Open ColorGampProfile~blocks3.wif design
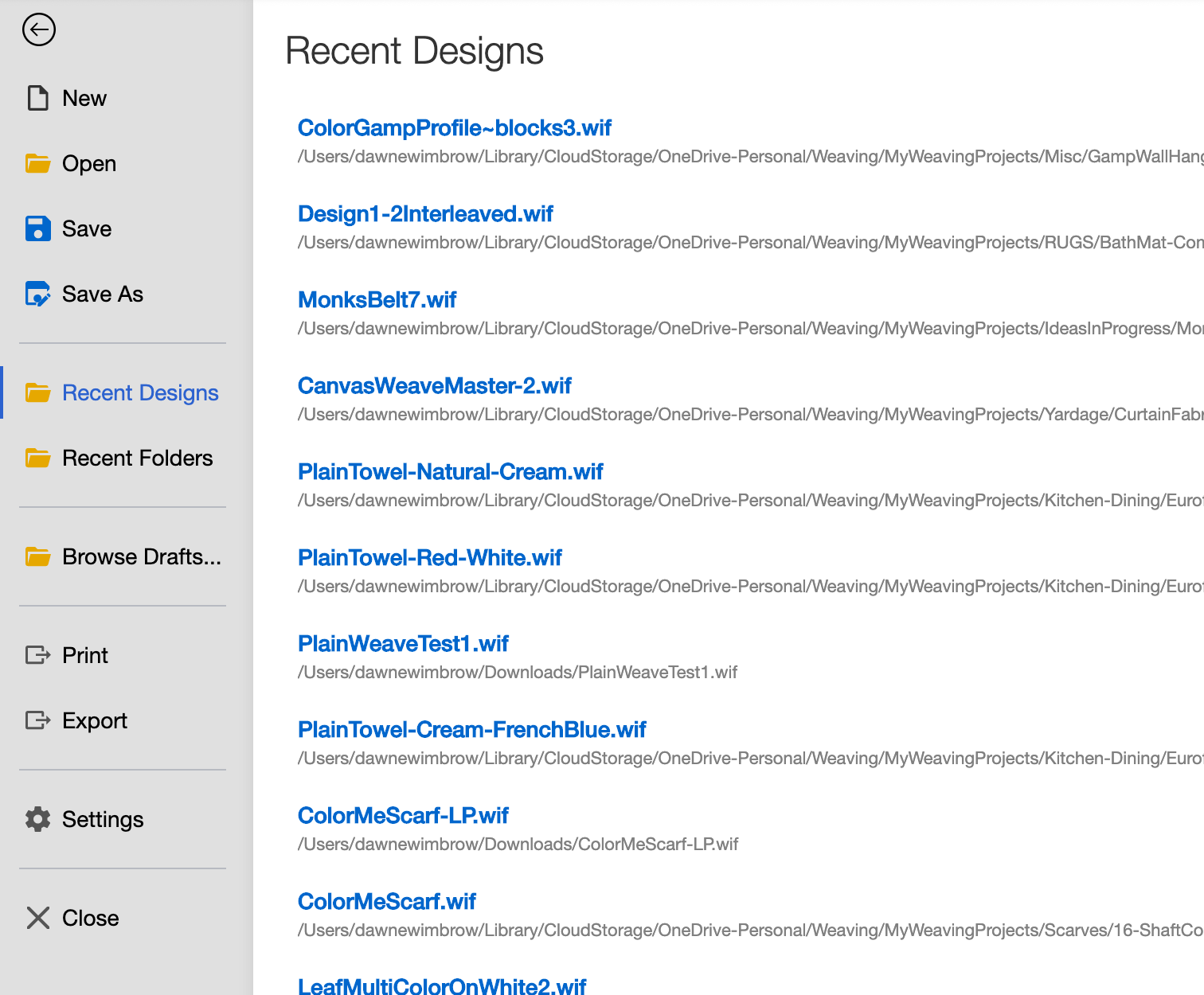 coord(454,128)
